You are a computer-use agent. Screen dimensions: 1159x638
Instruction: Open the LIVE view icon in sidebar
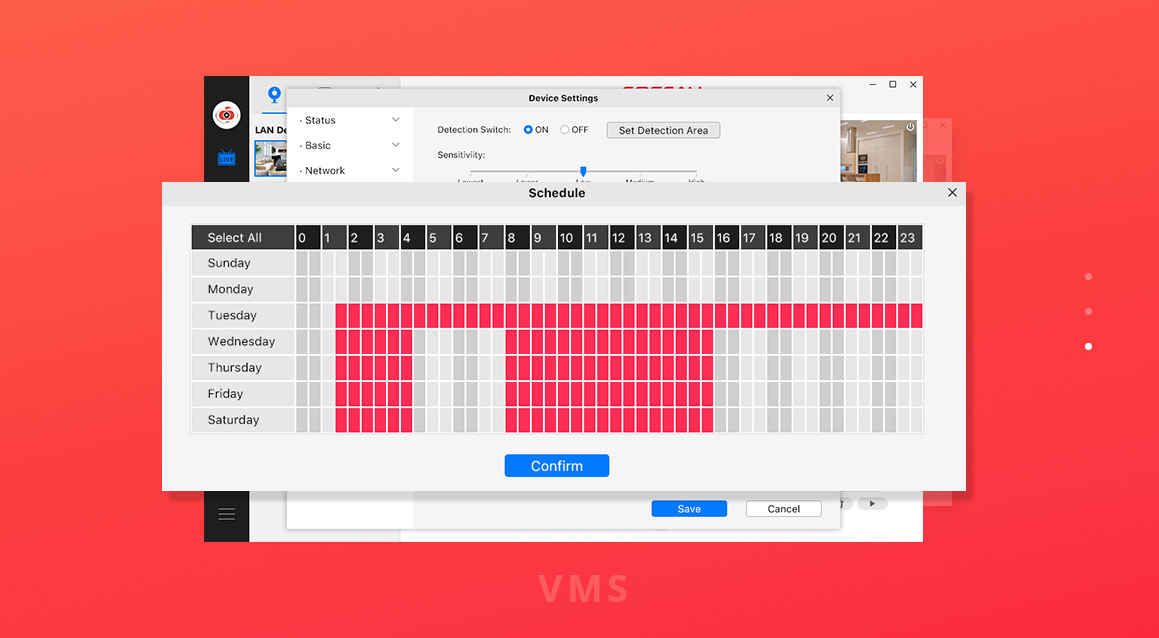pyautogui.click(x=226, y=158)
